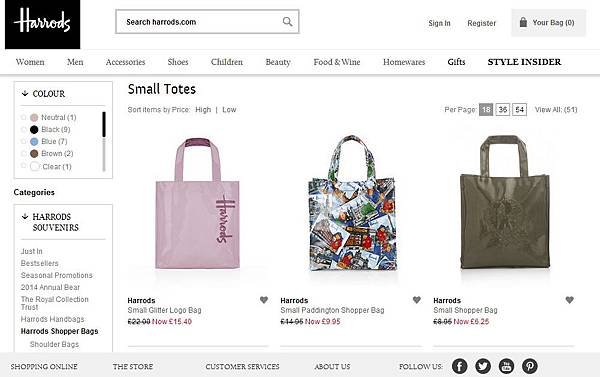Open the Harrods Twitter icon
Viewport: 600px width, 377px height.
click(483, 366)
